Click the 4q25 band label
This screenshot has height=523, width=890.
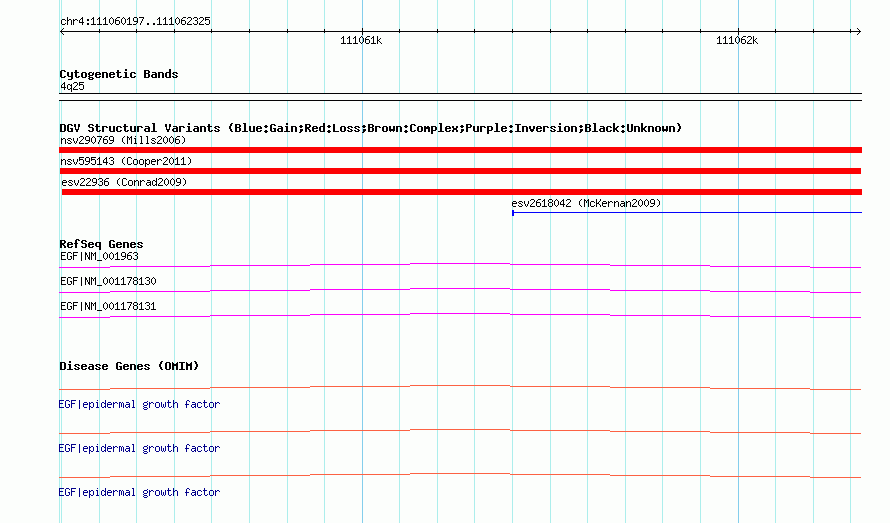pyautogui.click(x=72, y=86)
